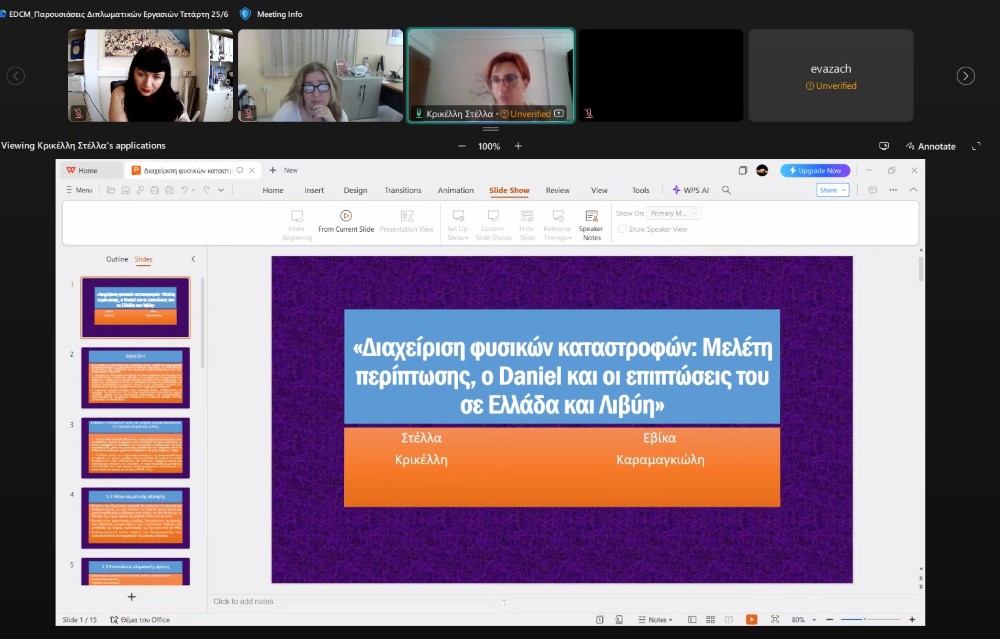Open the Share dropdown button
Viewport: 1000px width, 639px height.
(x=832, y=190)
